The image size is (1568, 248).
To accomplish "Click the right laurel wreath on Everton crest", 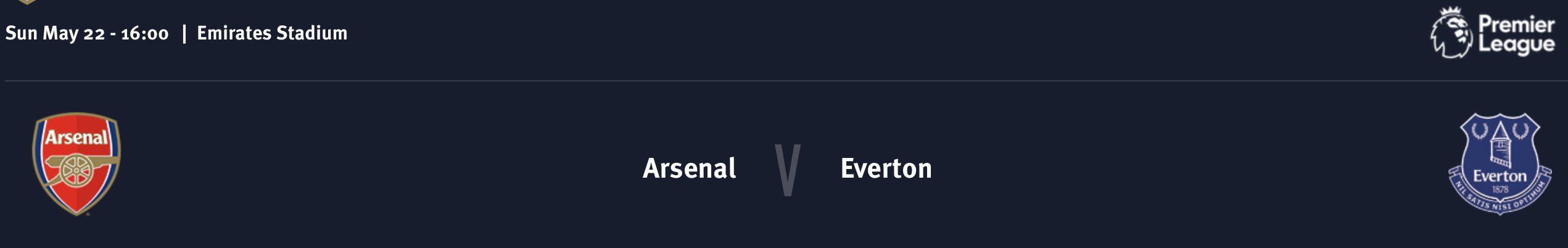I will click(1520, 131).
